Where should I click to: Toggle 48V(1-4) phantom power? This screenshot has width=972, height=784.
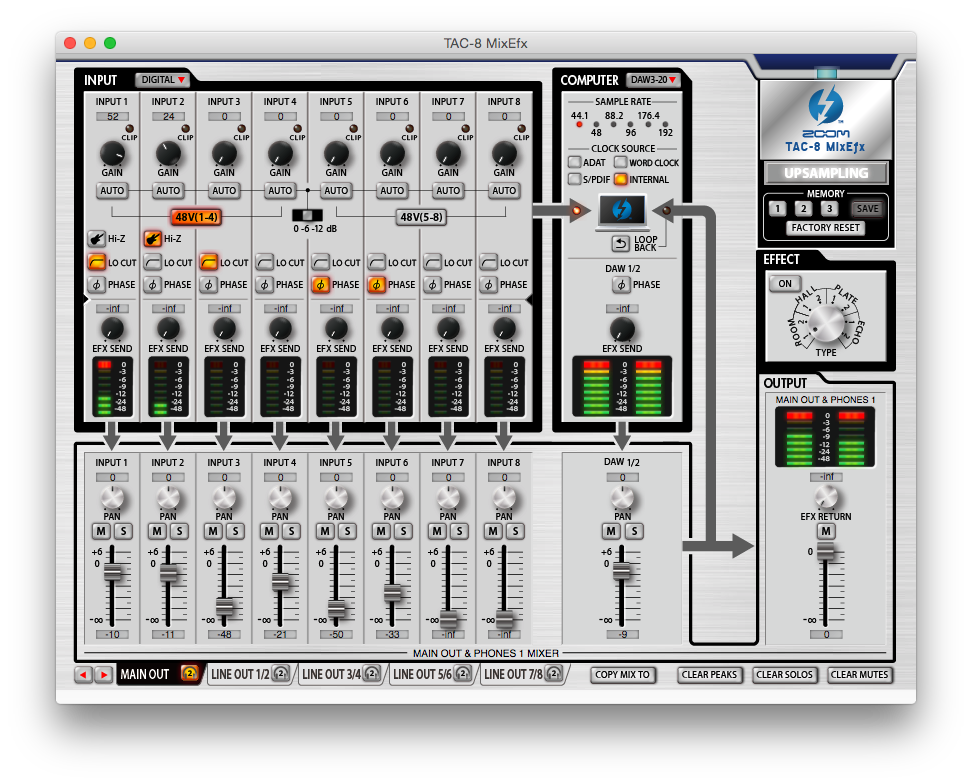tap(196, 217)
